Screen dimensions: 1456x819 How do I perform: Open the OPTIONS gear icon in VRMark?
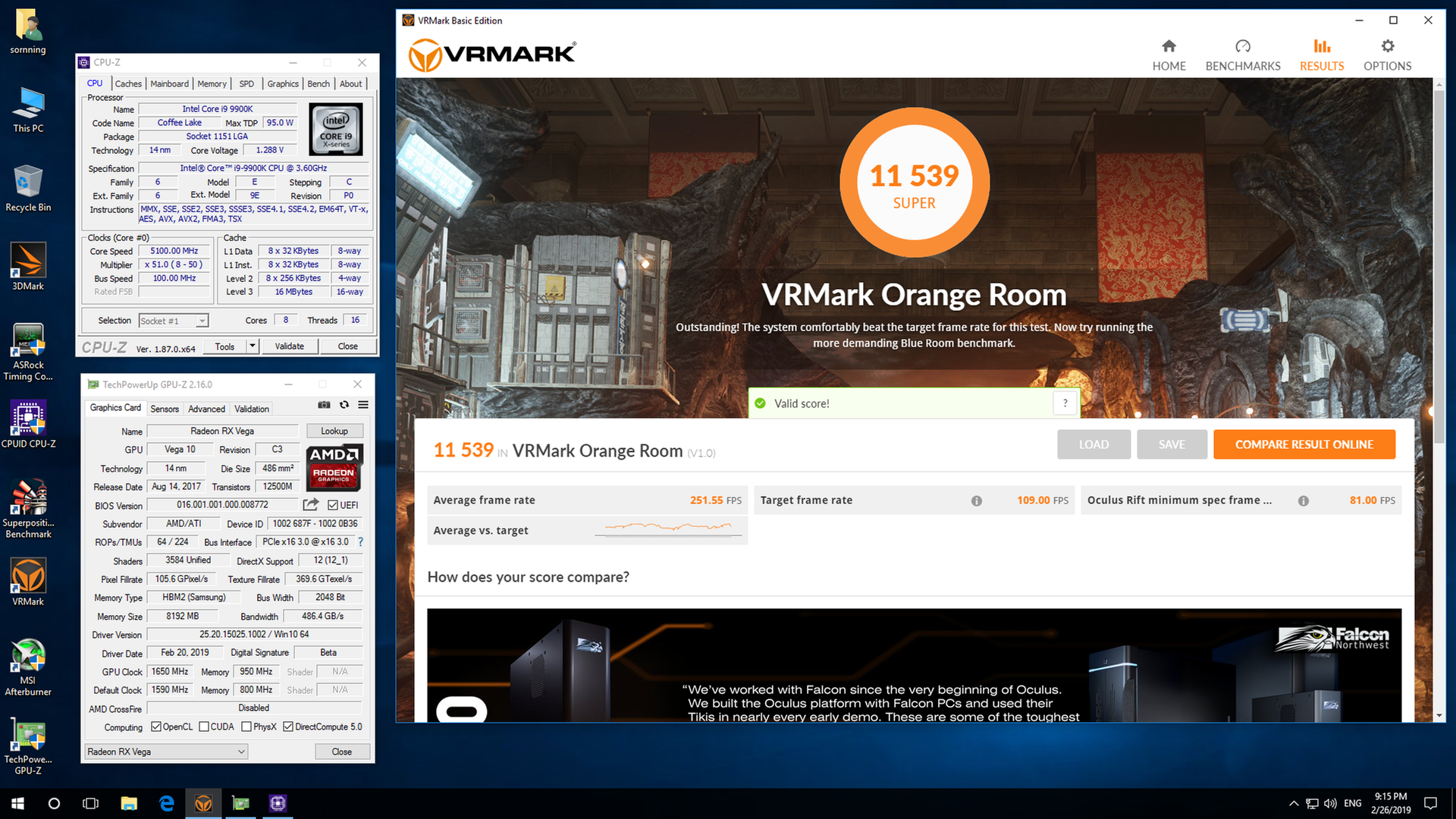point(1387,46)
